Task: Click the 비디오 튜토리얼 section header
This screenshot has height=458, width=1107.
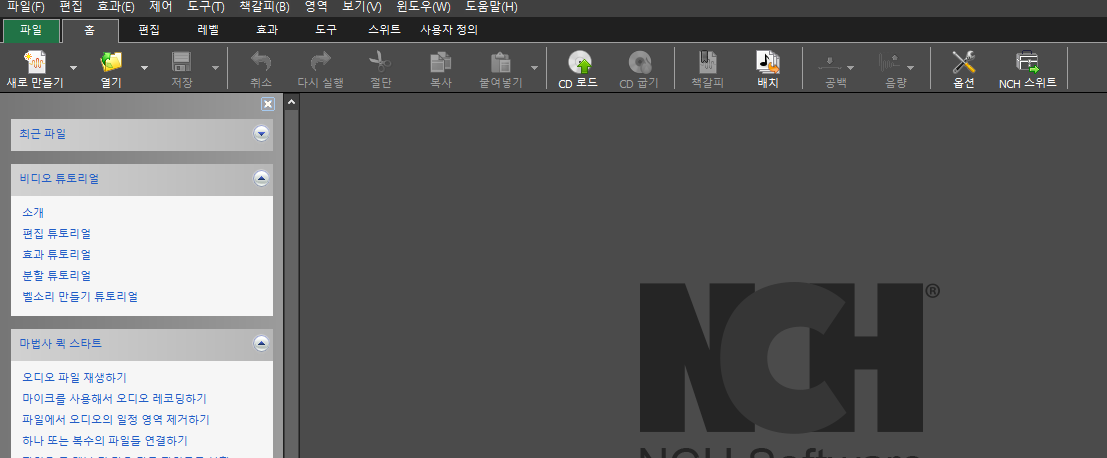Action: click(142, 179)
